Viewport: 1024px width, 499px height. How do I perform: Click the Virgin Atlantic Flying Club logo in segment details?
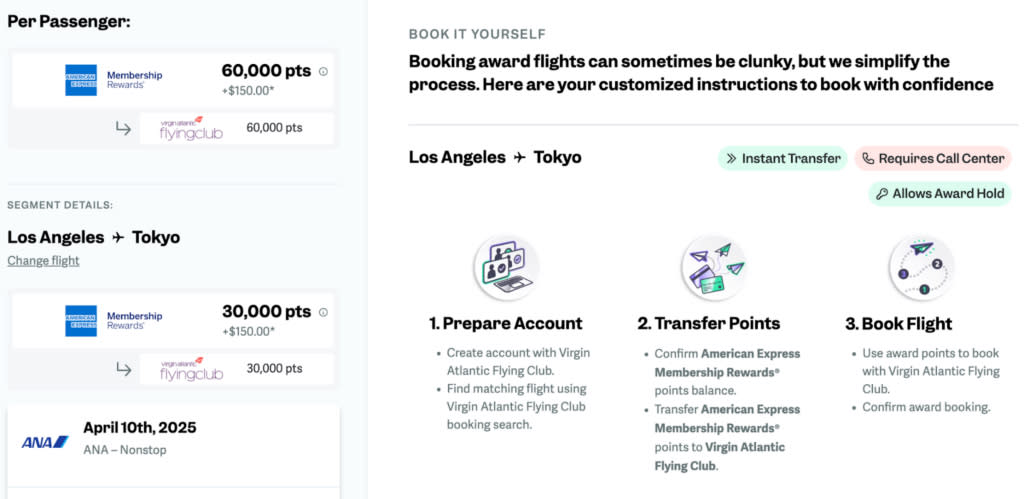(191, 369)
